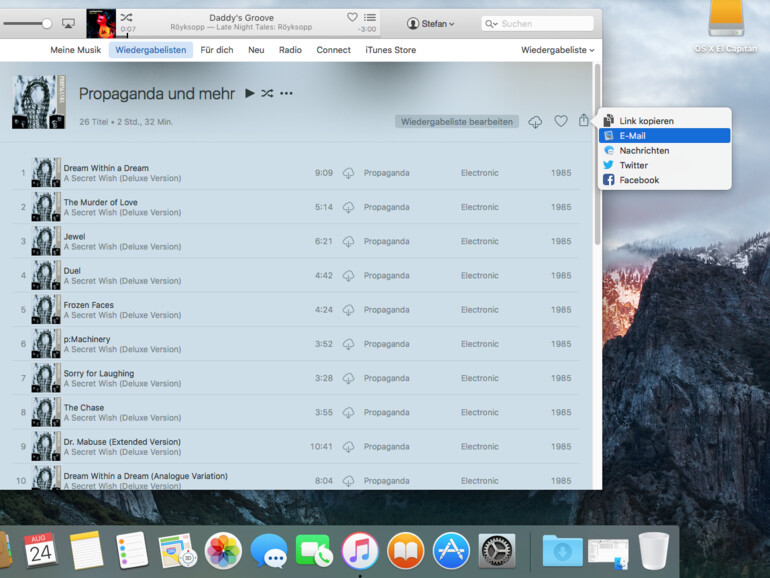The width and height of the screenshot is (770, 578).
Task: Click the now-playing album artwork thumbnail
Action: [101, 24]
